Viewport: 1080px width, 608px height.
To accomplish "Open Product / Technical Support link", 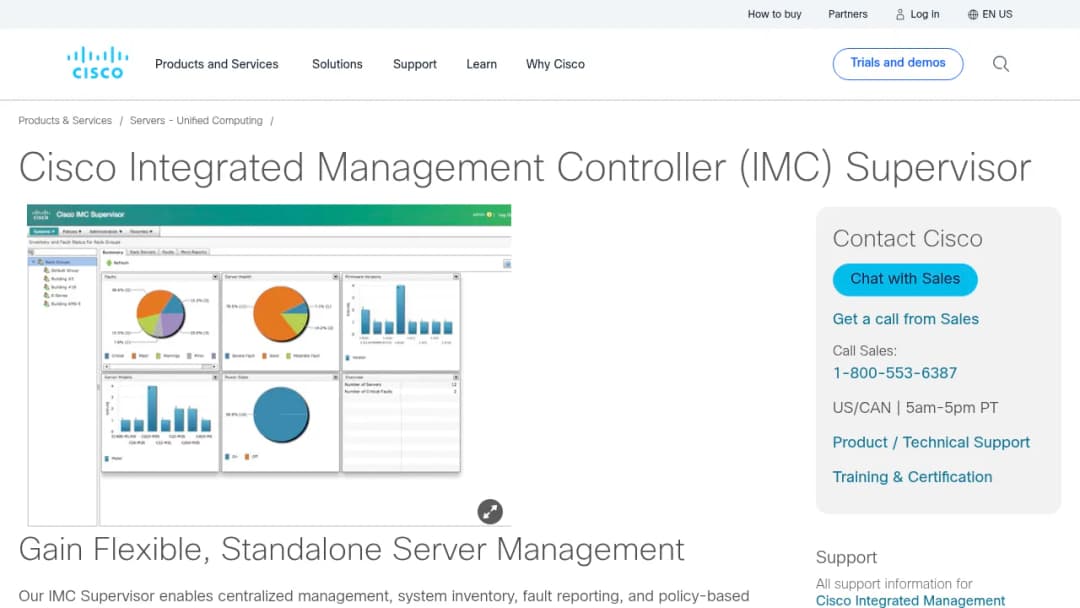I will coord(931,442).
